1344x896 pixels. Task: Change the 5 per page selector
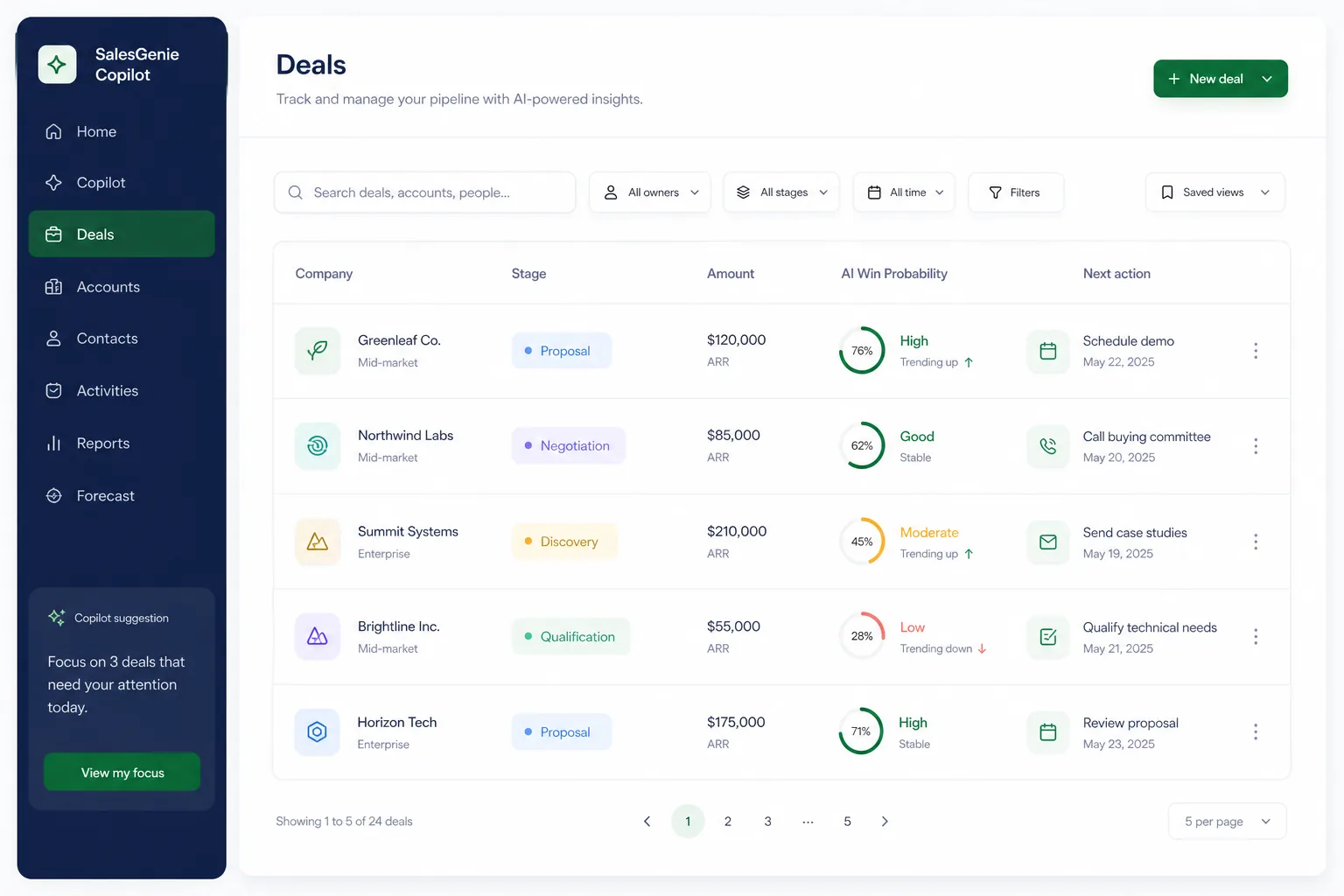click(1228, 822)
